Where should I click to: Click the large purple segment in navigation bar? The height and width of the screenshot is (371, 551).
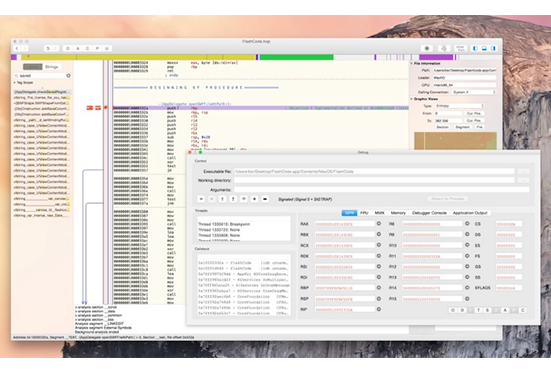click(x=436, y=57)
